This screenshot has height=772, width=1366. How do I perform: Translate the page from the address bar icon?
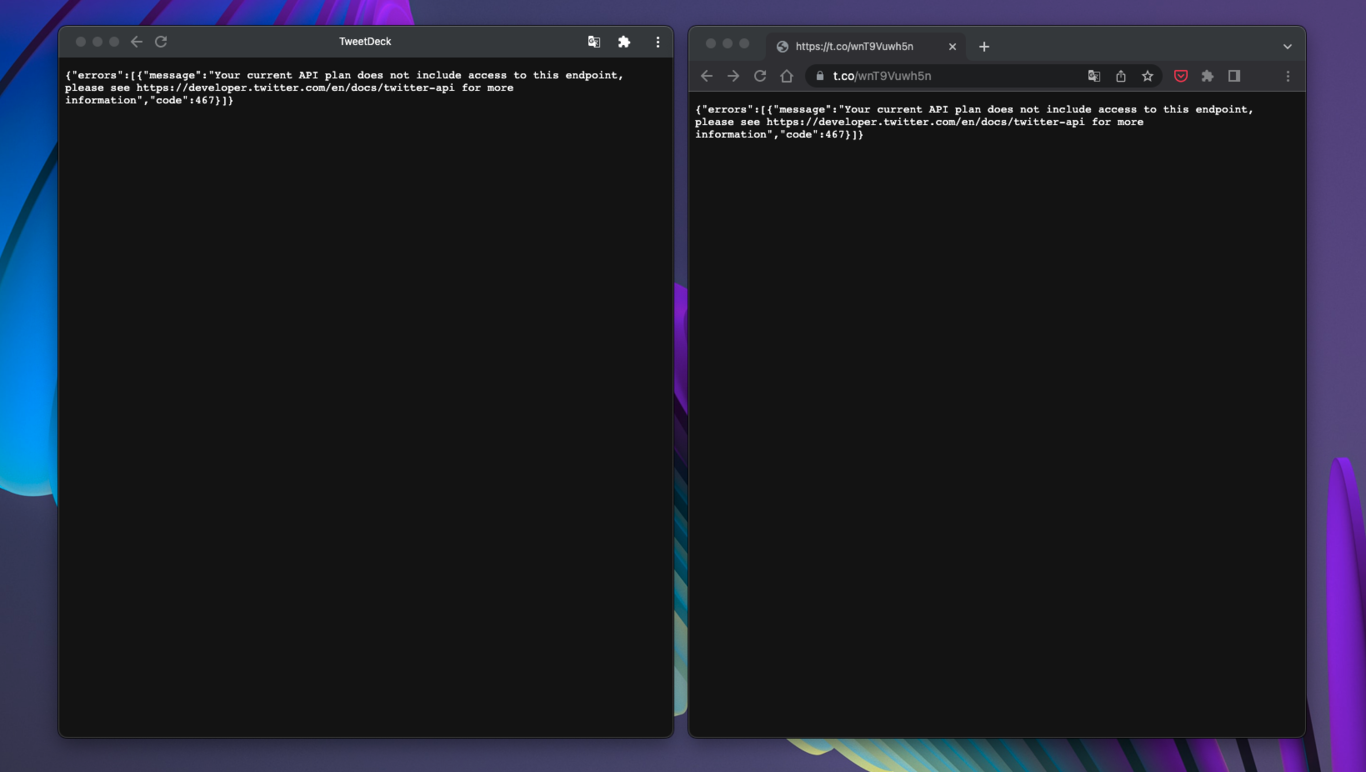[x=1094, y=76]
